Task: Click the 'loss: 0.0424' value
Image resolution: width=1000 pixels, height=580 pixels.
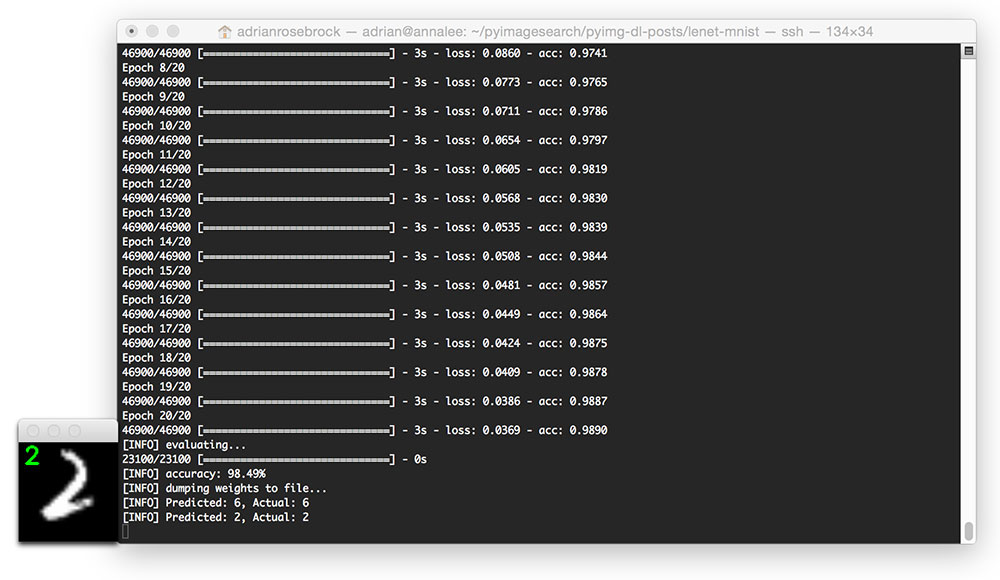Action: tap(483, 343)
